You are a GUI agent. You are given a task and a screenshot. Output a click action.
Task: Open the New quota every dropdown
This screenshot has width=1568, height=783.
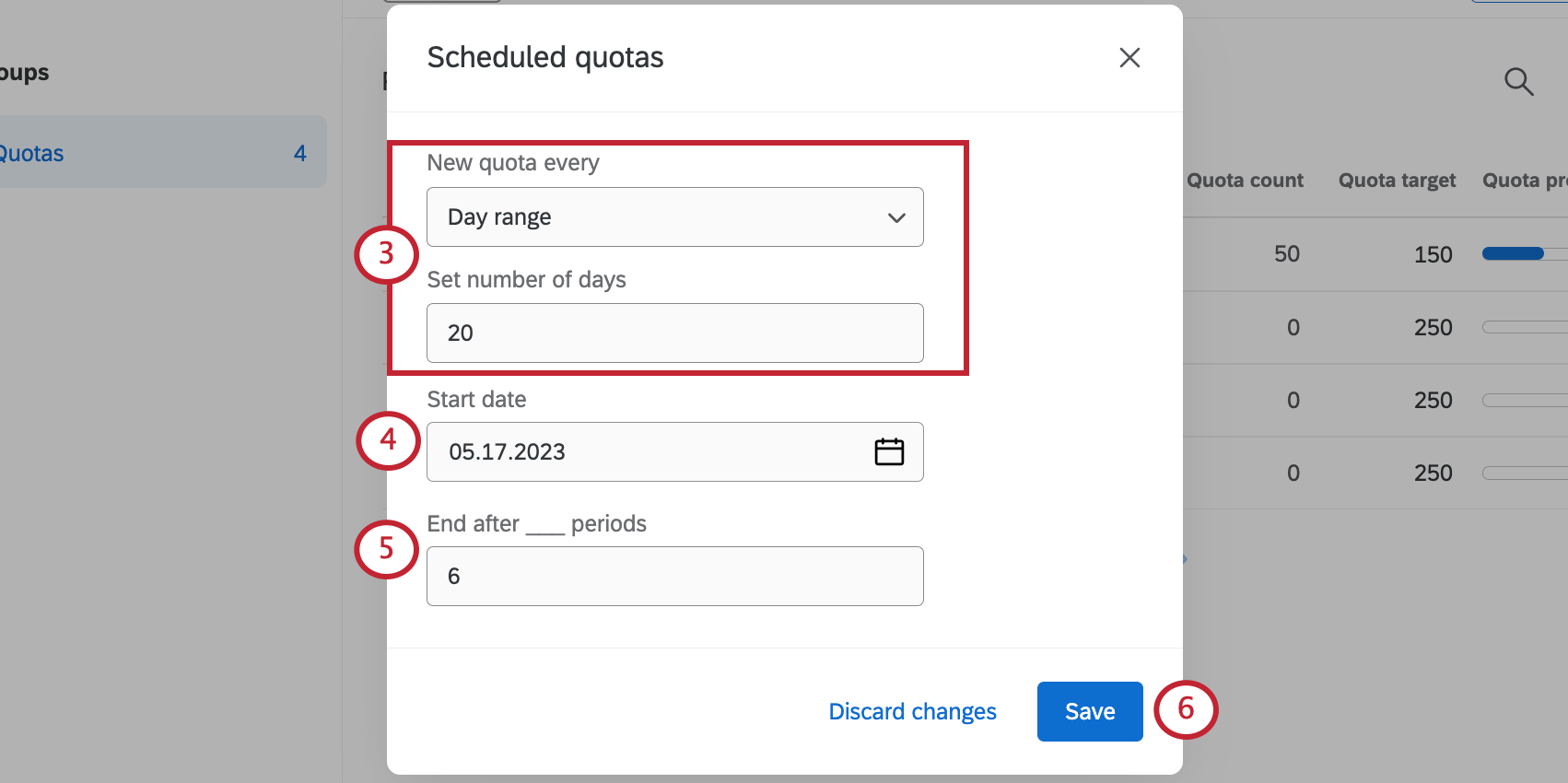(673, 217)
